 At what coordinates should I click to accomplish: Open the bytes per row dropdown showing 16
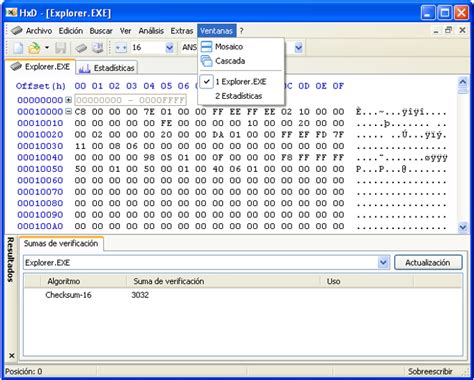tap(170, 48)
